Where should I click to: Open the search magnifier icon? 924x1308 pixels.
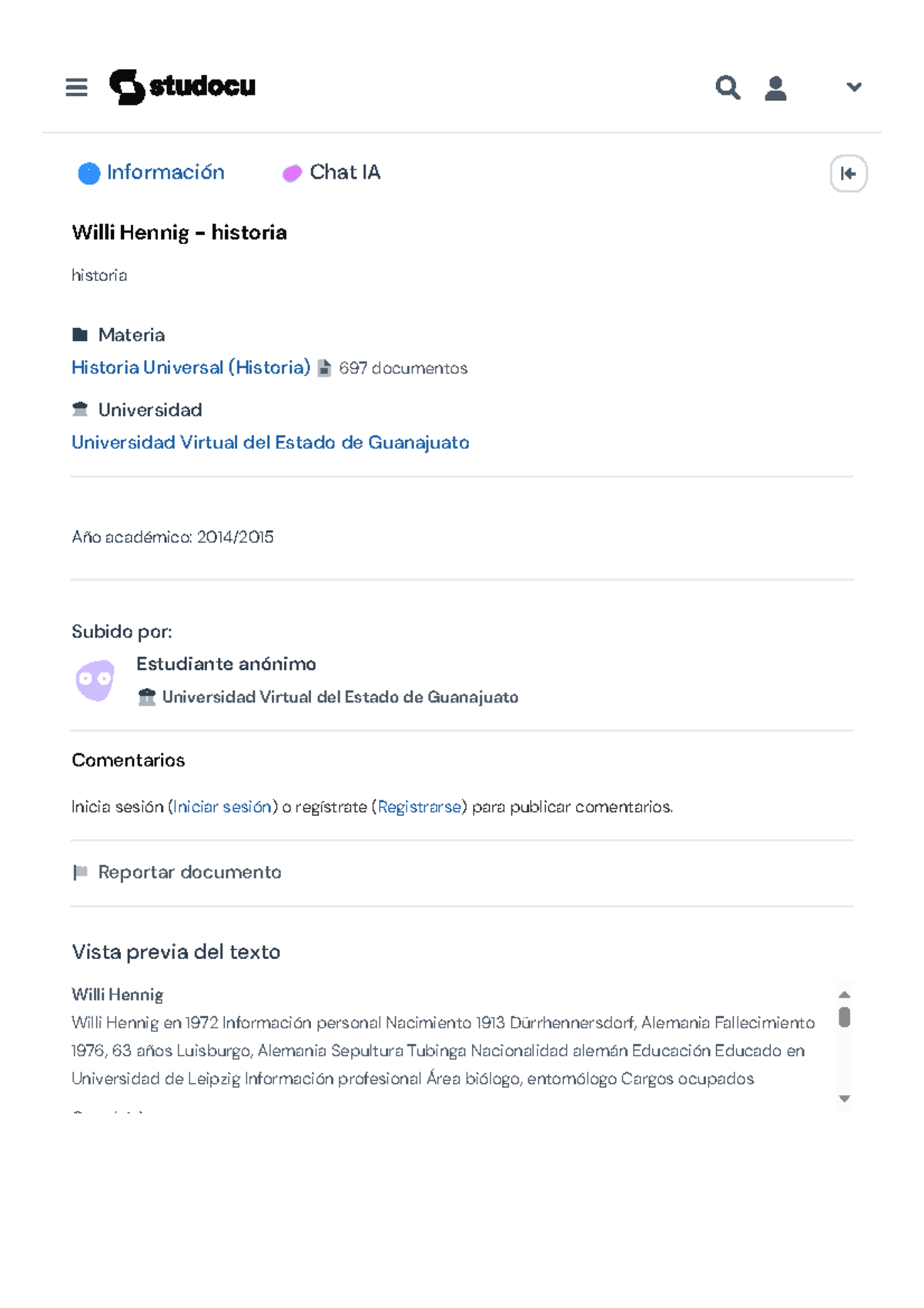pos(727,87)
